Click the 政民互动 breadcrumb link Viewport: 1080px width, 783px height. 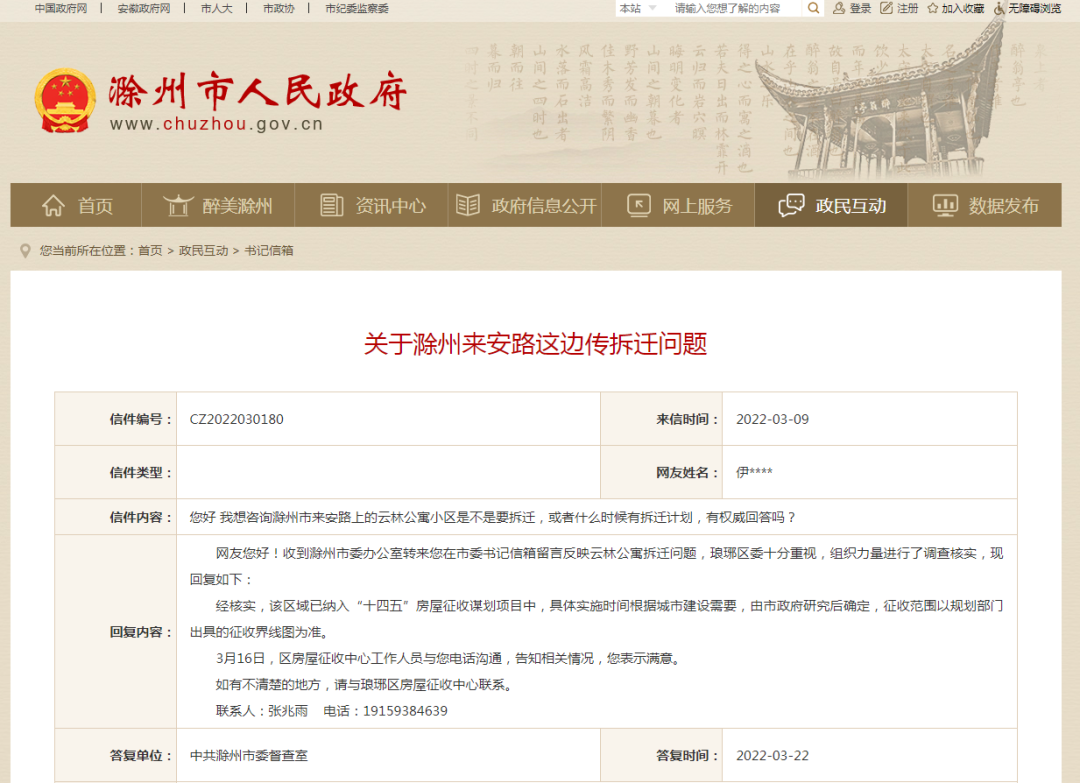pos(203,251)
